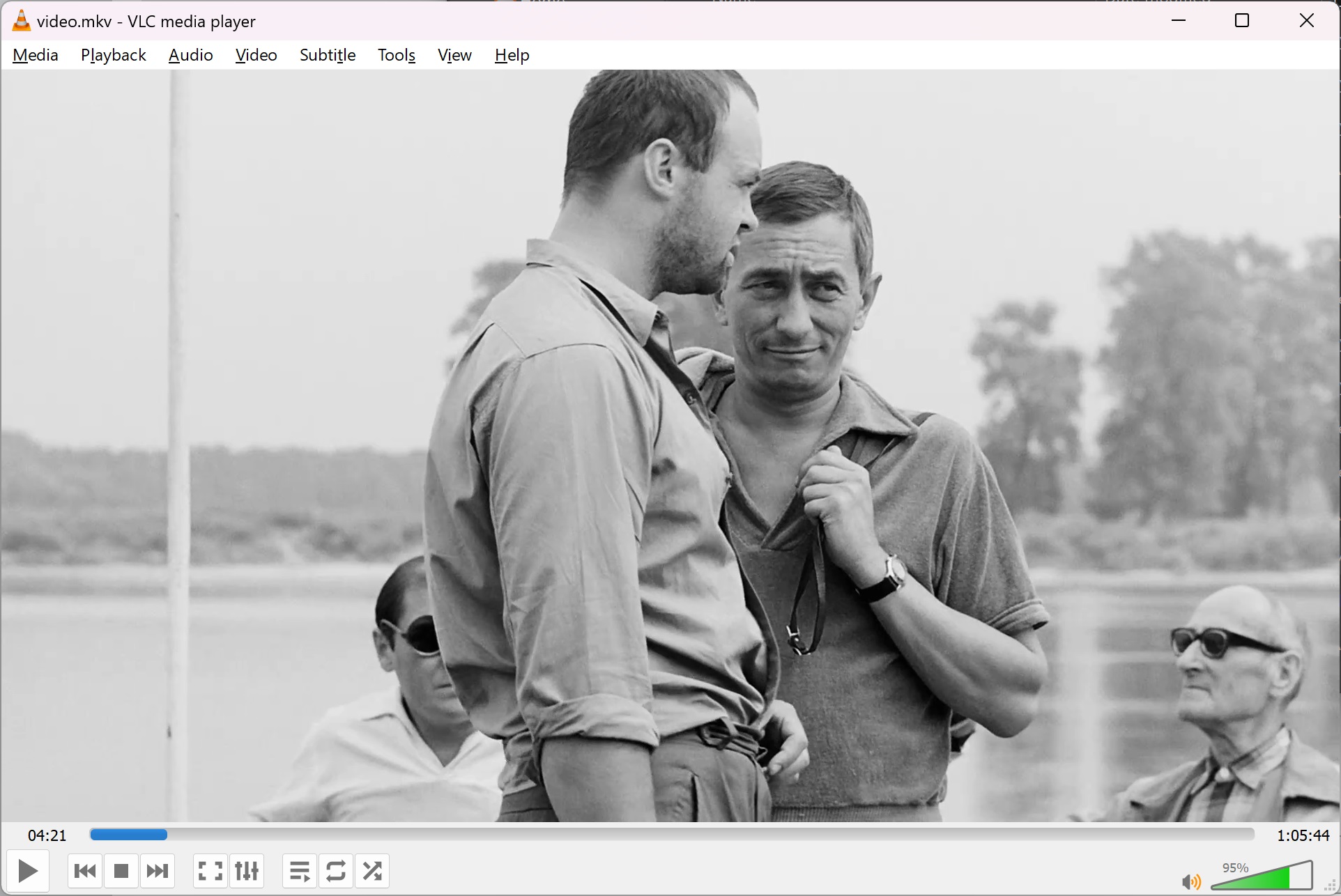Stop playback with the stop button

(121, 871)
